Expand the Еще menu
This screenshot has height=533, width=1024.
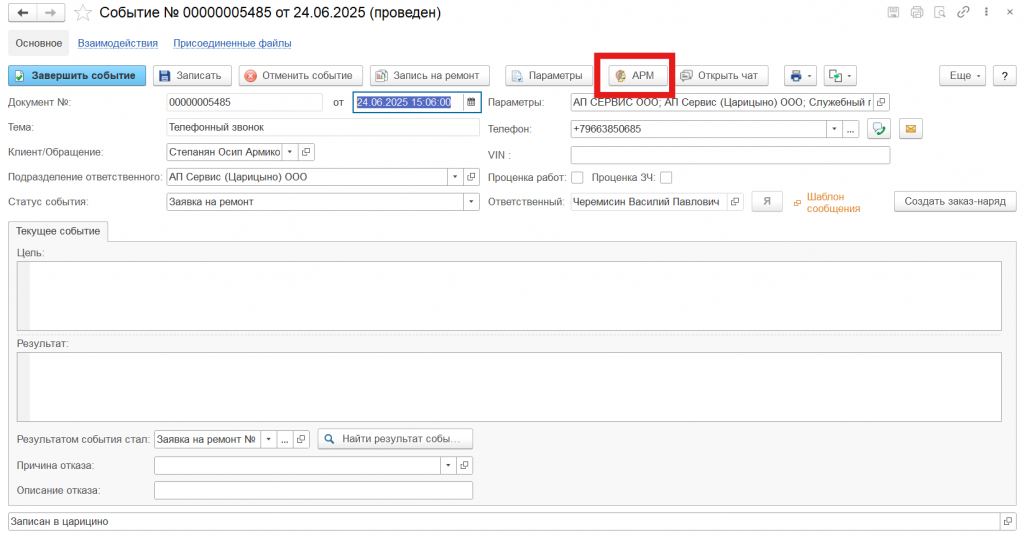pyautogui.click(x=964, y=76)
